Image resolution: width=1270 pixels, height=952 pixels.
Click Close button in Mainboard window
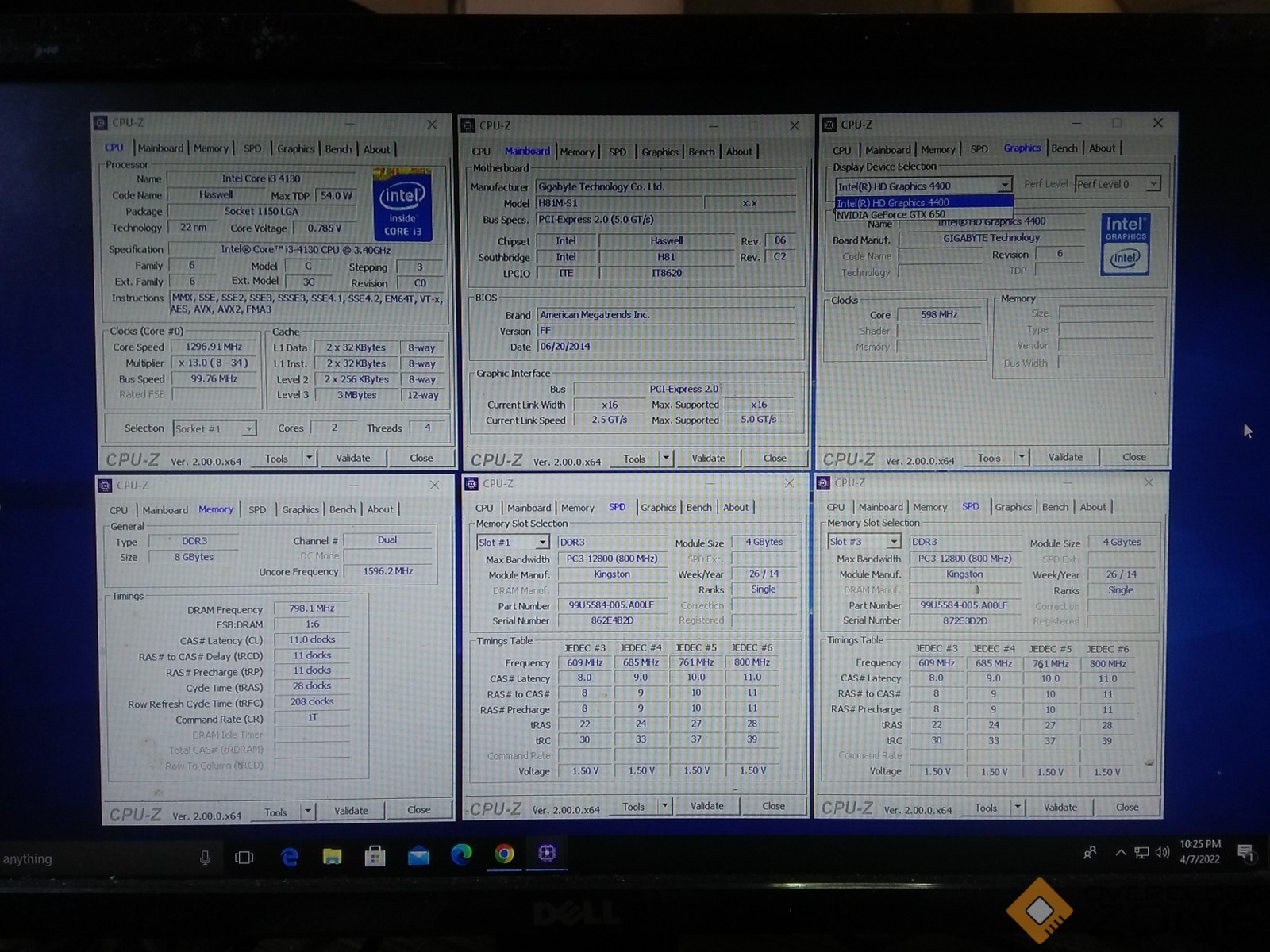coord(775,459)
